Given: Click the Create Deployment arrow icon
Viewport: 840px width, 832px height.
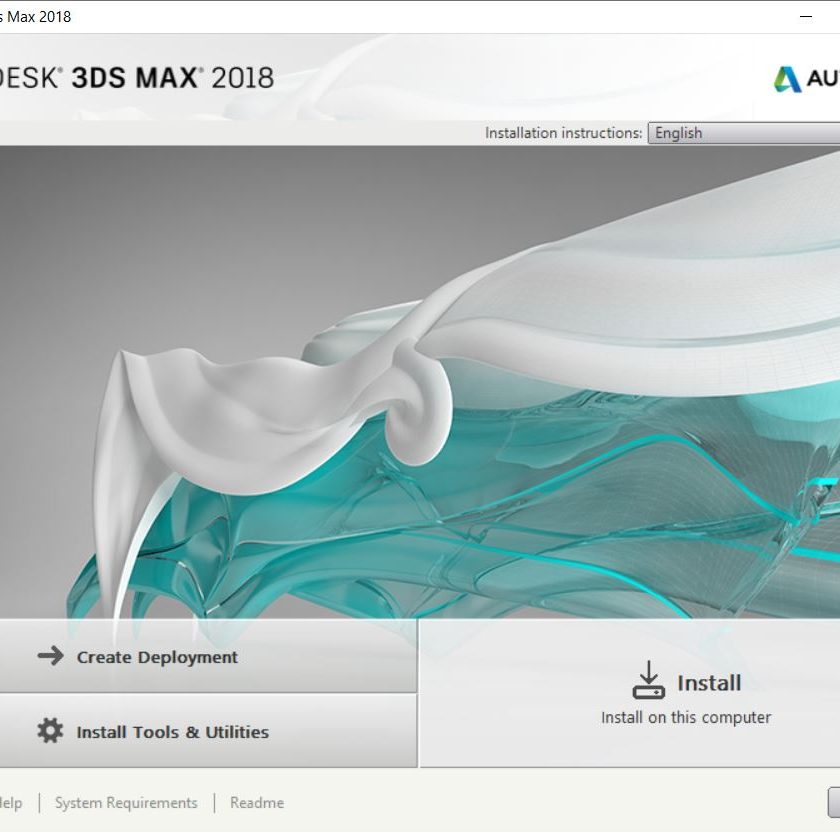Looking at the screenshot, I should 51,656.
